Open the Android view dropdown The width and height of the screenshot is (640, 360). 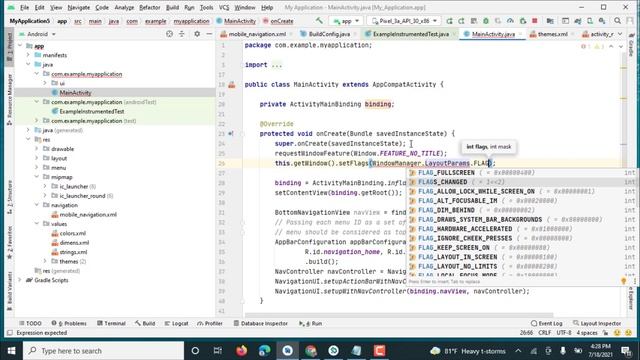pyautogui.click(x=38, y=34)
